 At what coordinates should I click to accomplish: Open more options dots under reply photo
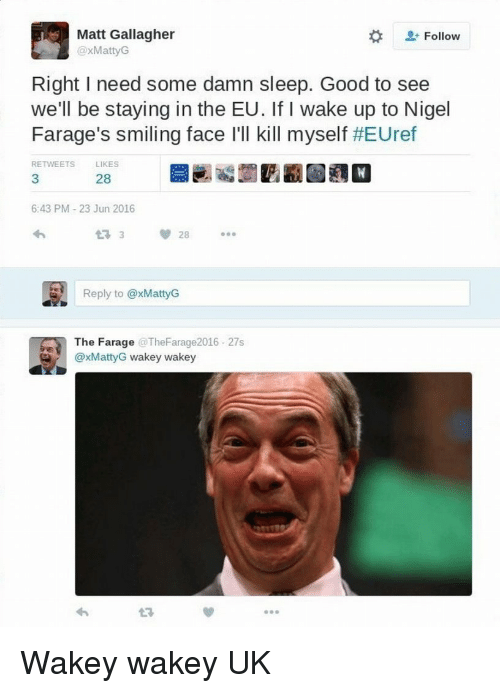(x=271, y=612)
